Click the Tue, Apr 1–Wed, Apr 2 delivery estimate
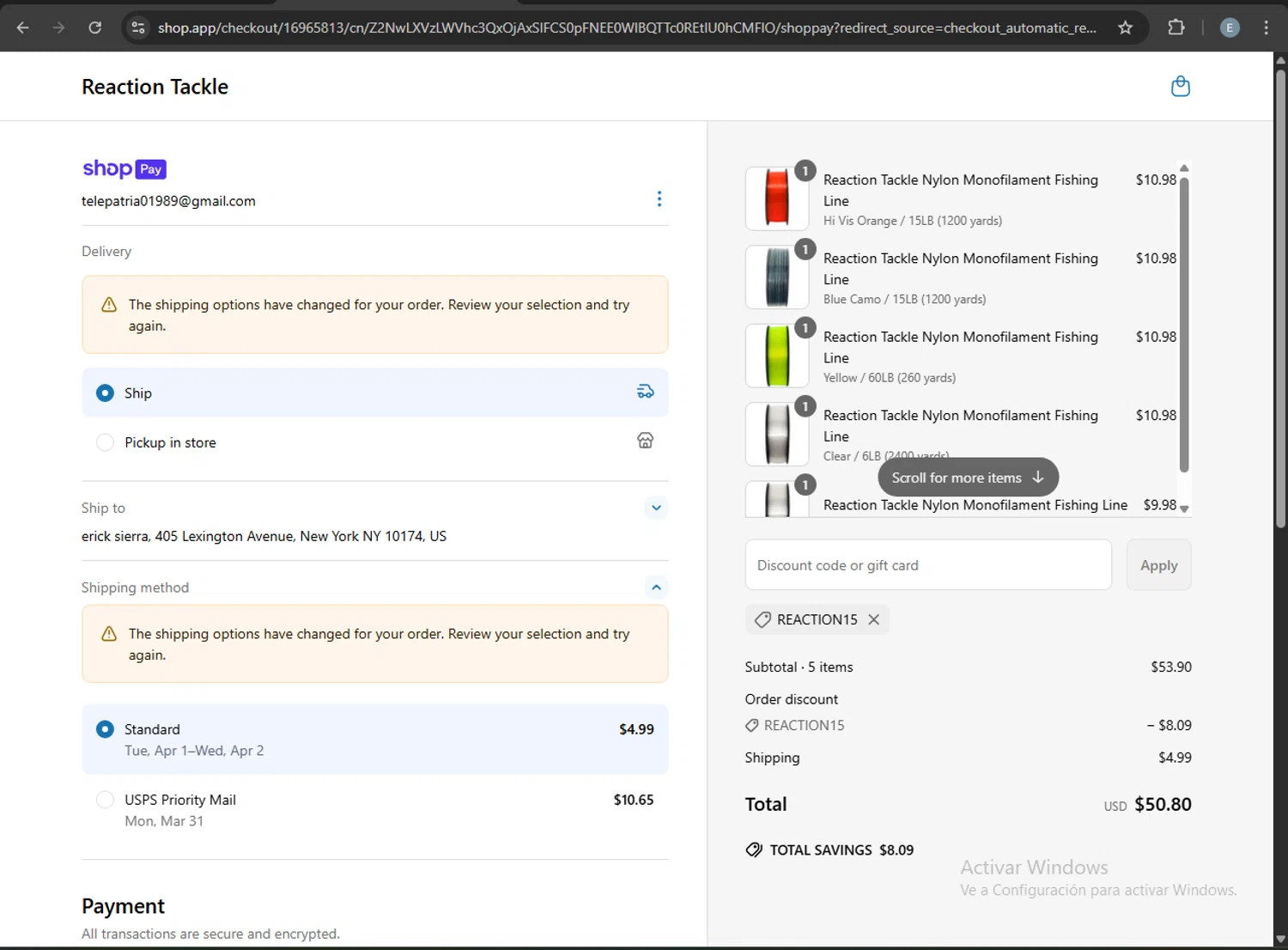1288x950 pixels. [194, 751]
